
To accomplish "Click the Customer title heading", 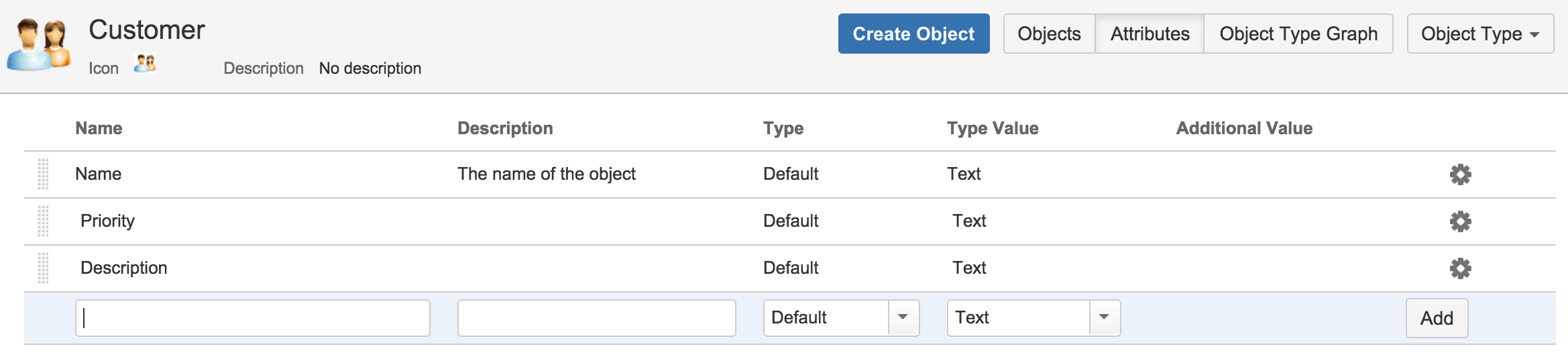I will tap(147, 30).
